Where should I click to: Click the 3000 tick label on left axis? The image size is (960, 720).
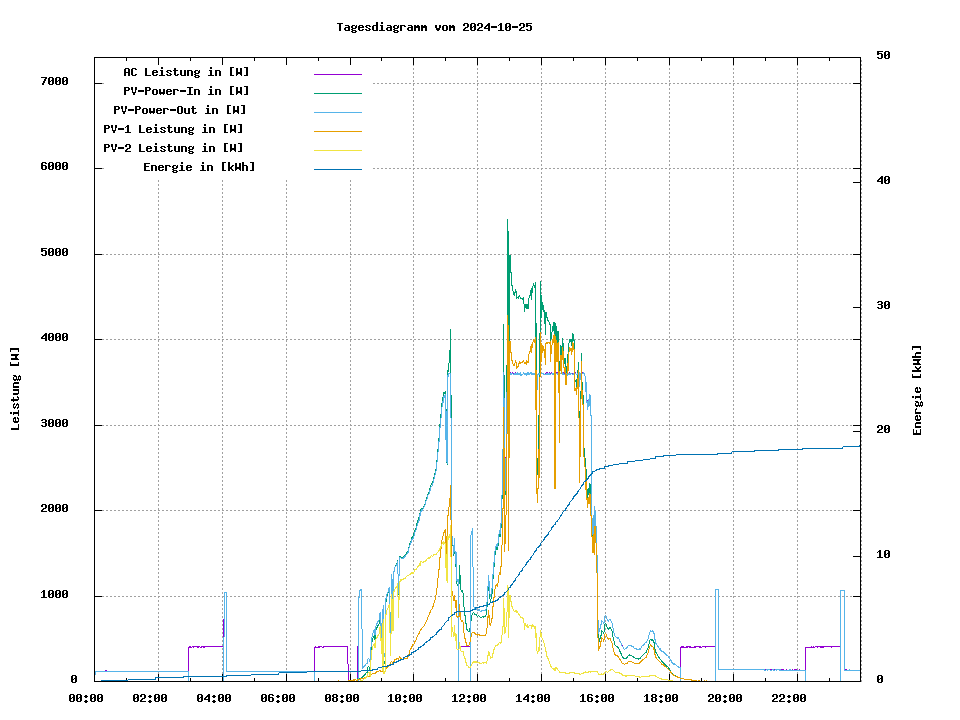pyautogui.click(x=54, y=424)
